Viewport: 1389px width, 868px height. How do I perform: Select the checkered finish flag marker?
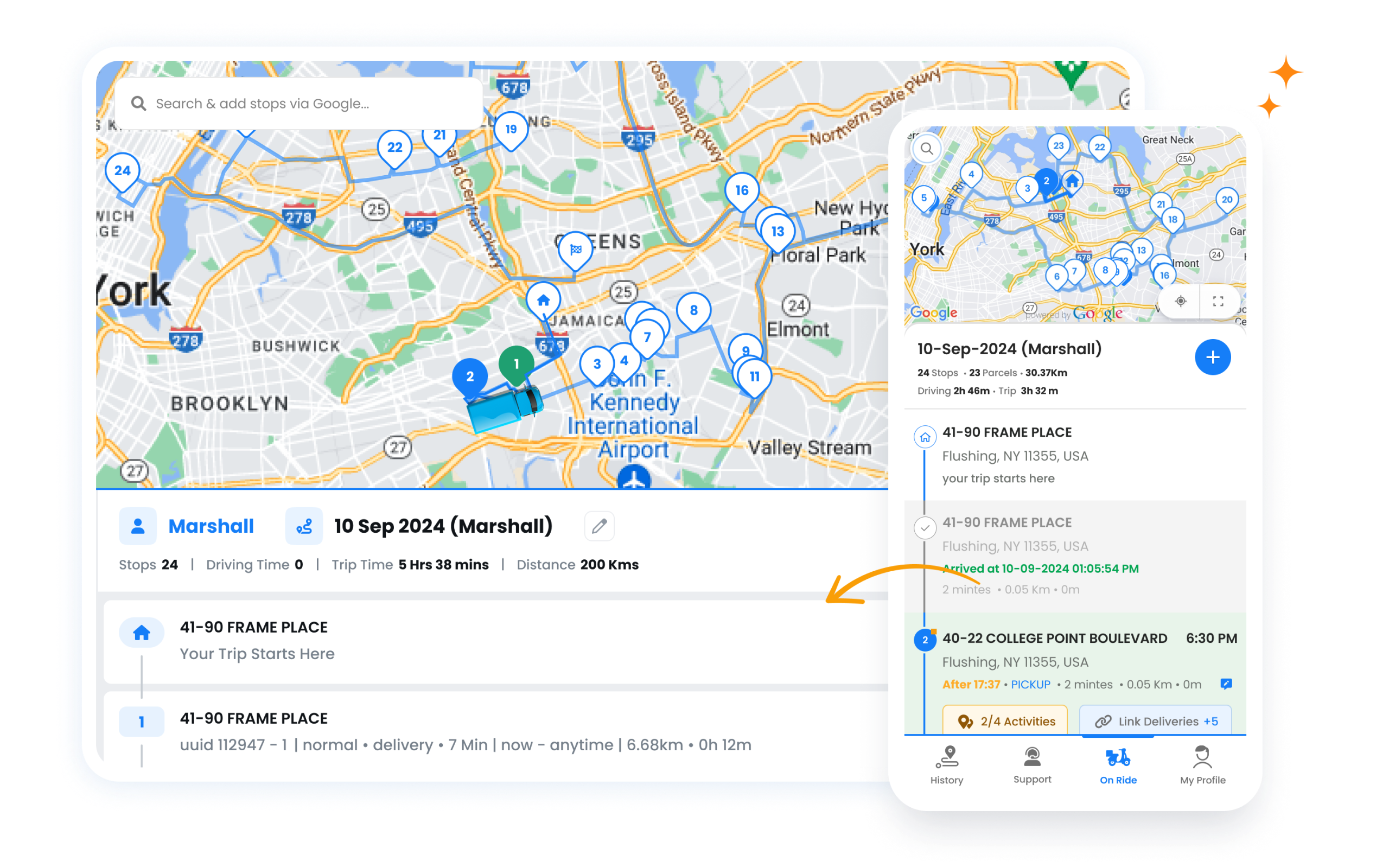[576, 249]
